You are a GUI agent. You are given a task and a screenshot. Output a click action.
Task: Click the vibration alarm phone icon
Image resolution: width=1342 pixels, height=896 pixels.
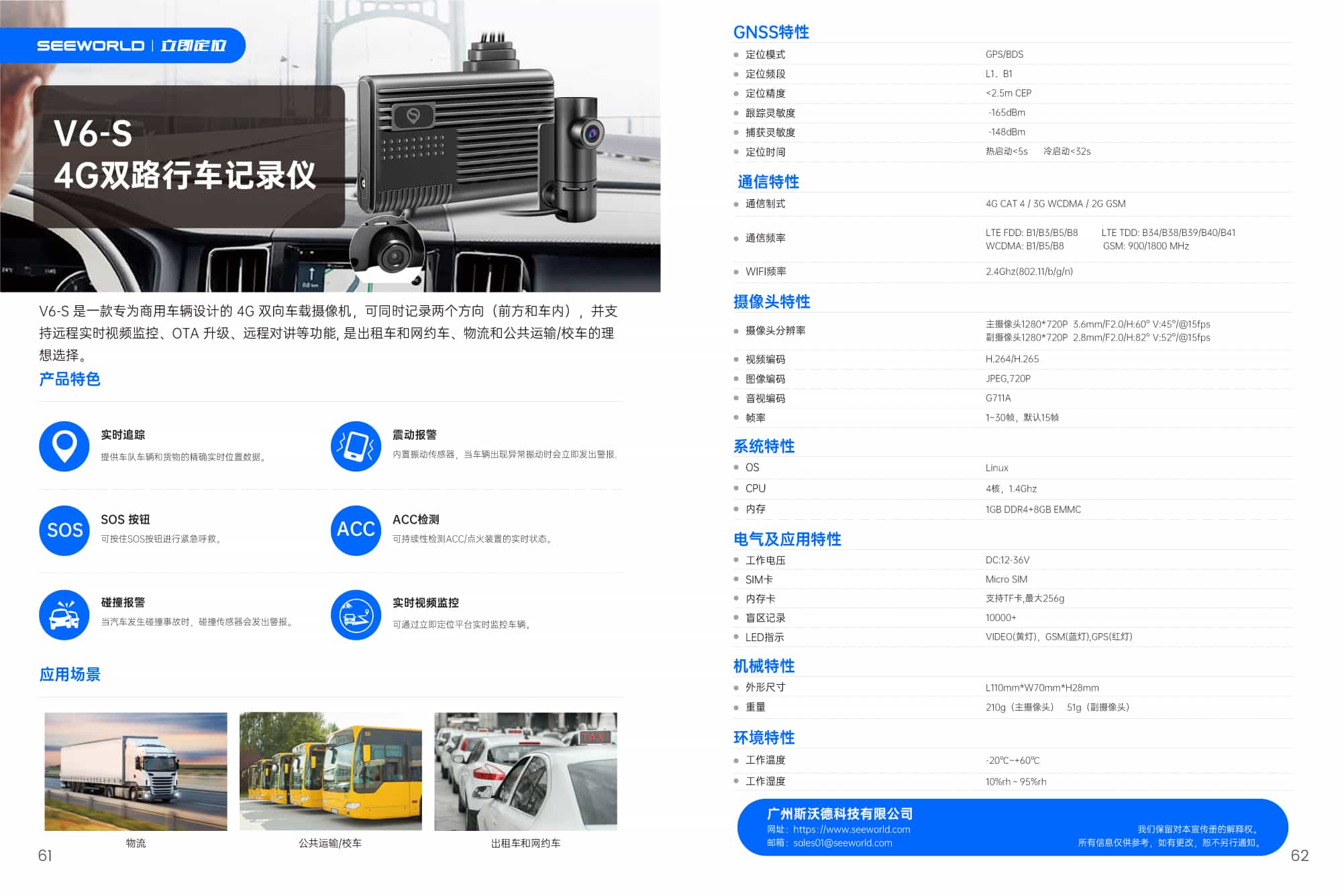tap(356, 446)
